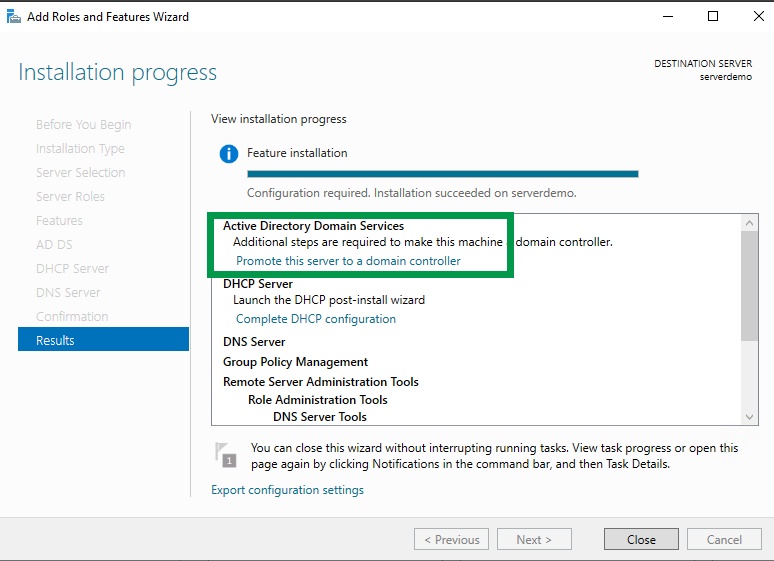Screen dimensions: 774x561
Task: Select Remote Server Administration Tools entry
Action: coord(320,382)
